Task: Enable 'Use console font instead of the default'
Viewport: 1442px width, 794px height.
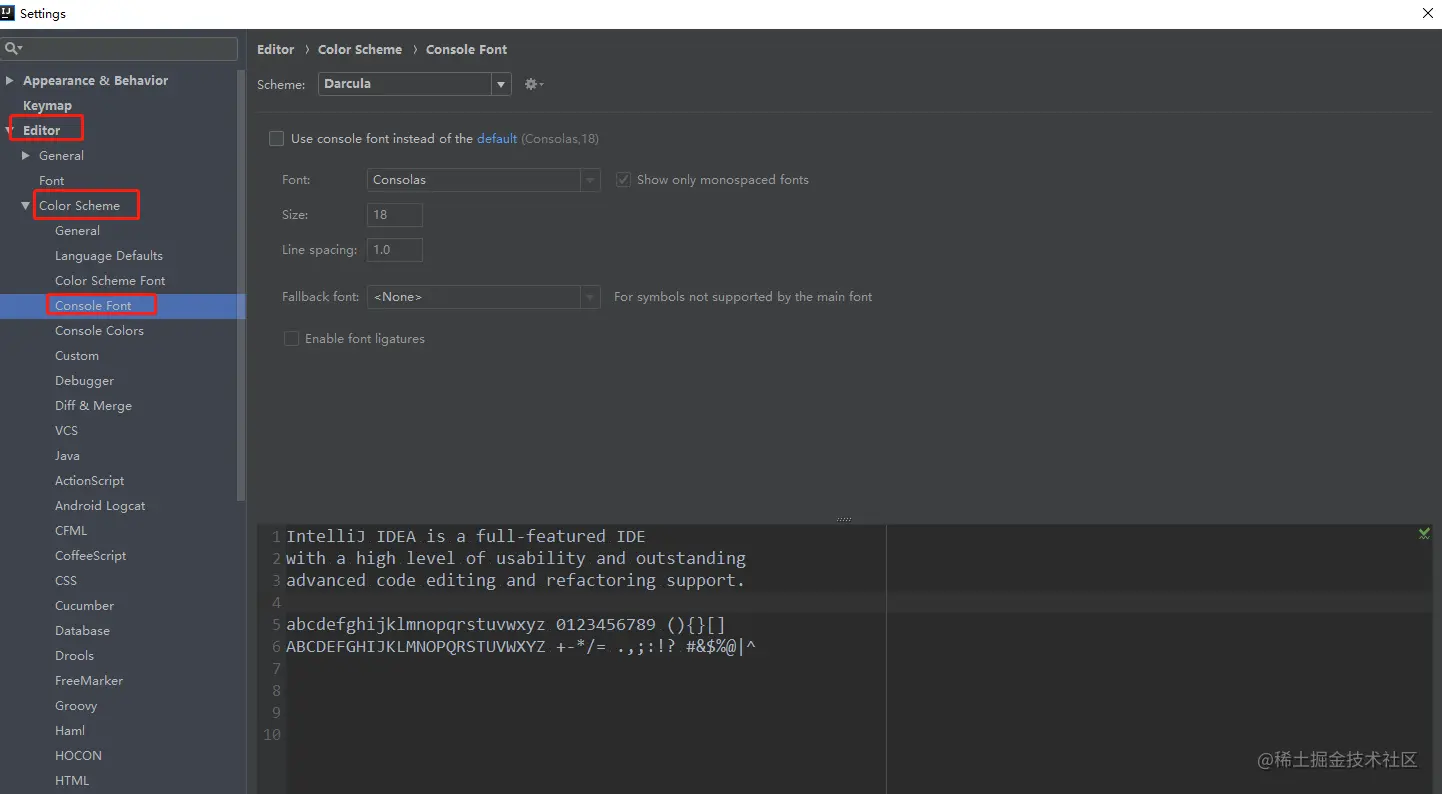Action: coord(276,139)
